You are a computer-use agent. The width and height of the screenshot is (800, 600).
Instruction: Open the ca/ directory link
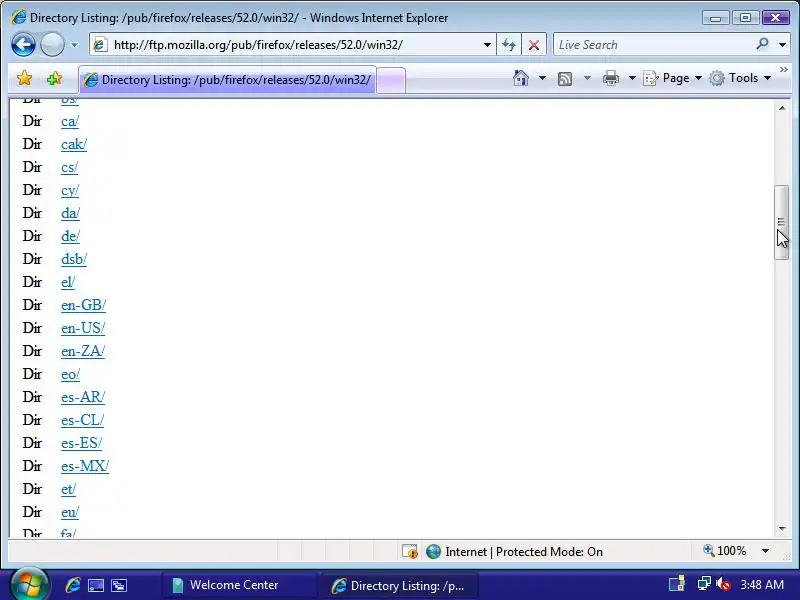pos(70,121)
